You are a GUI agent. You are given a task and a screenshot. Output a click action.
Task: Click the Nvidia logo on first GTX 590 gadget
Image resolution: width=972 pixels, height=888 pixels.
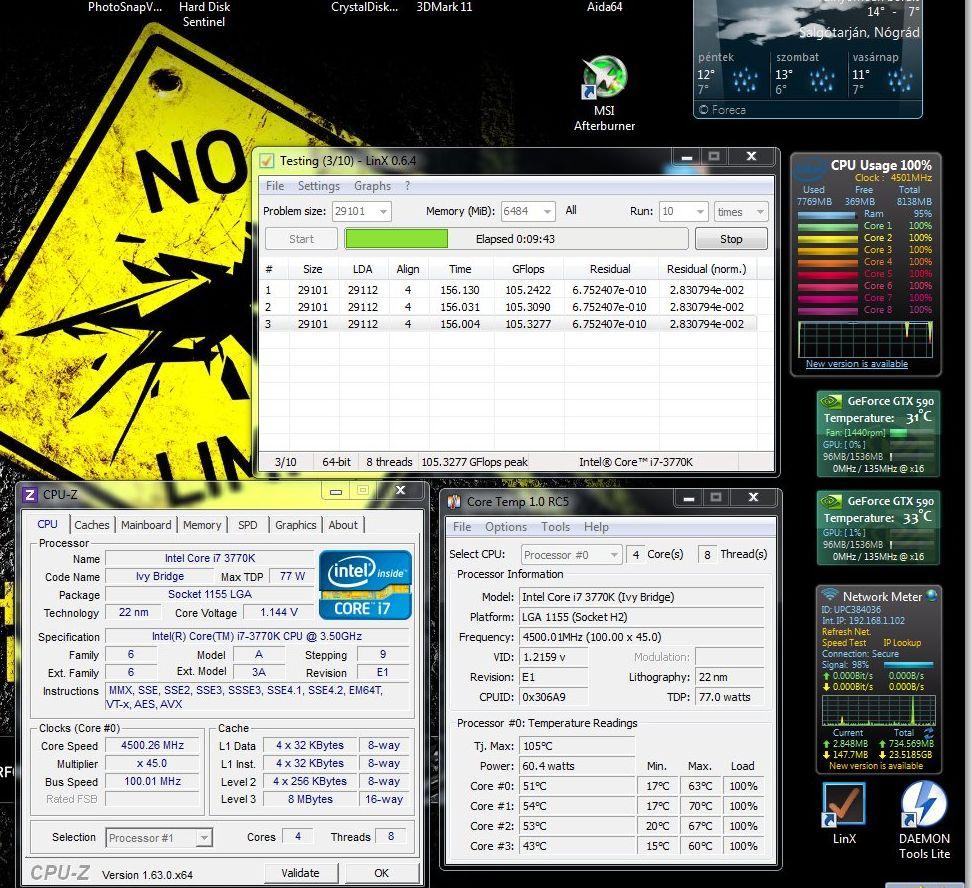pos(831,401)
